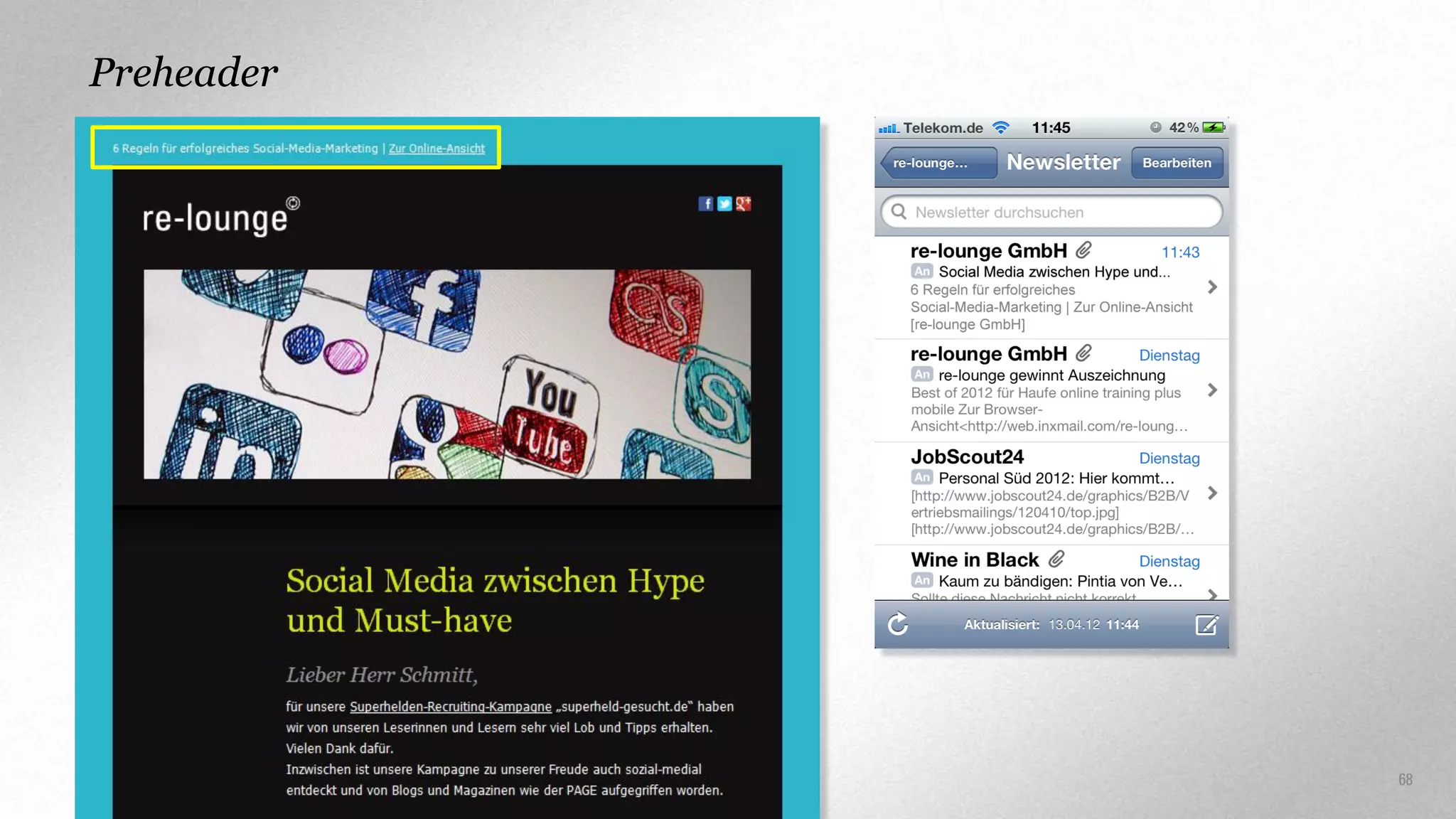Image resolution: width=1456 pixels, height=819 pixels.
Task: Tap the Wi-Fi status icon
Action: point(1001,128)
